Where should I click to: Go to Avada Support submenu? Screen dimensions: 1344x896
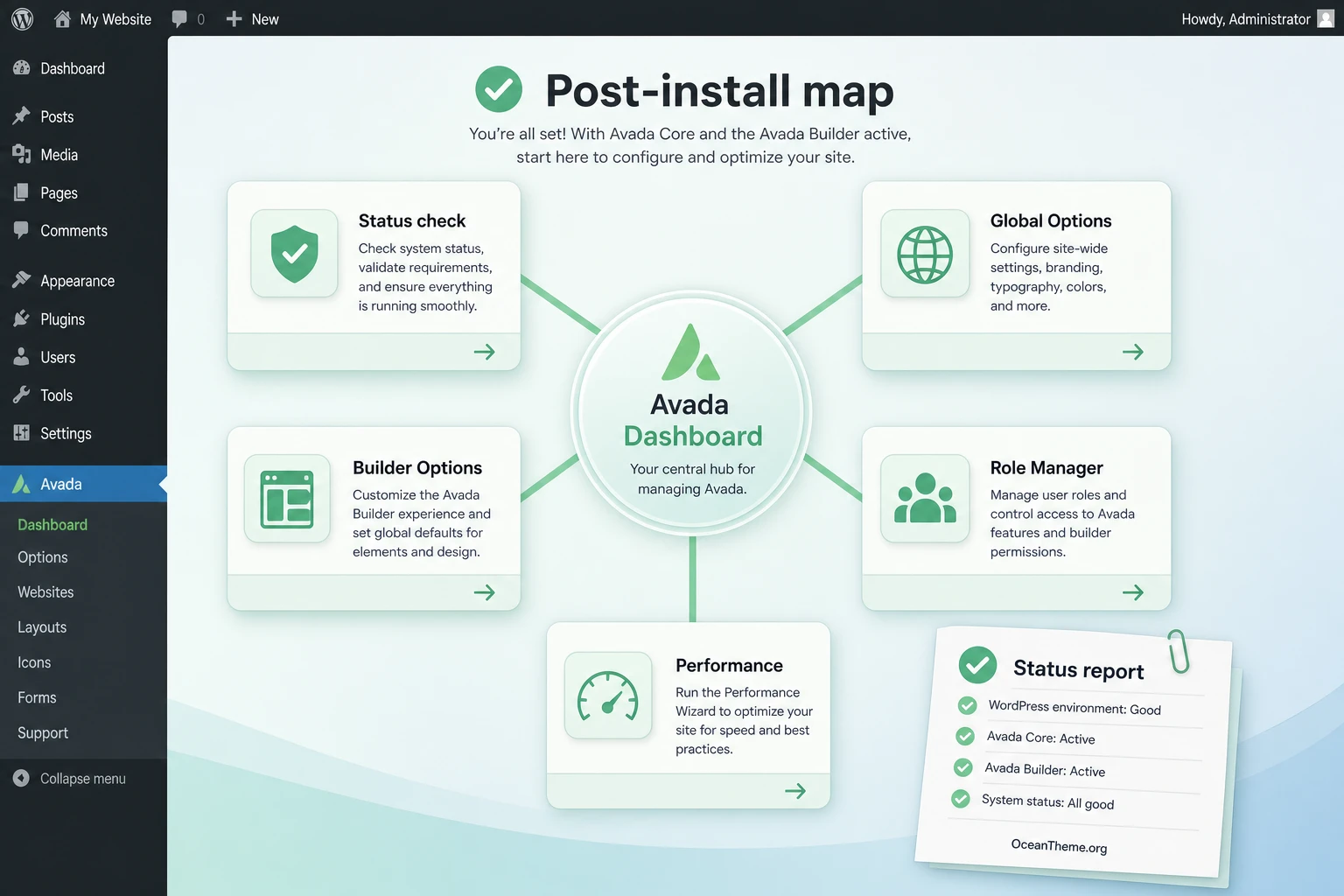pyautogui.click(x=43, y=733)
